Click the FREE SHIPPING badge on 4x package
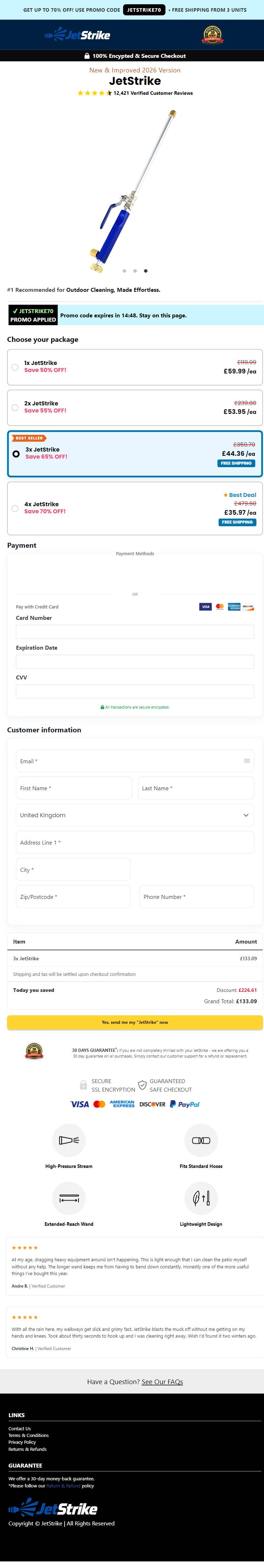 tap(237, 522)
